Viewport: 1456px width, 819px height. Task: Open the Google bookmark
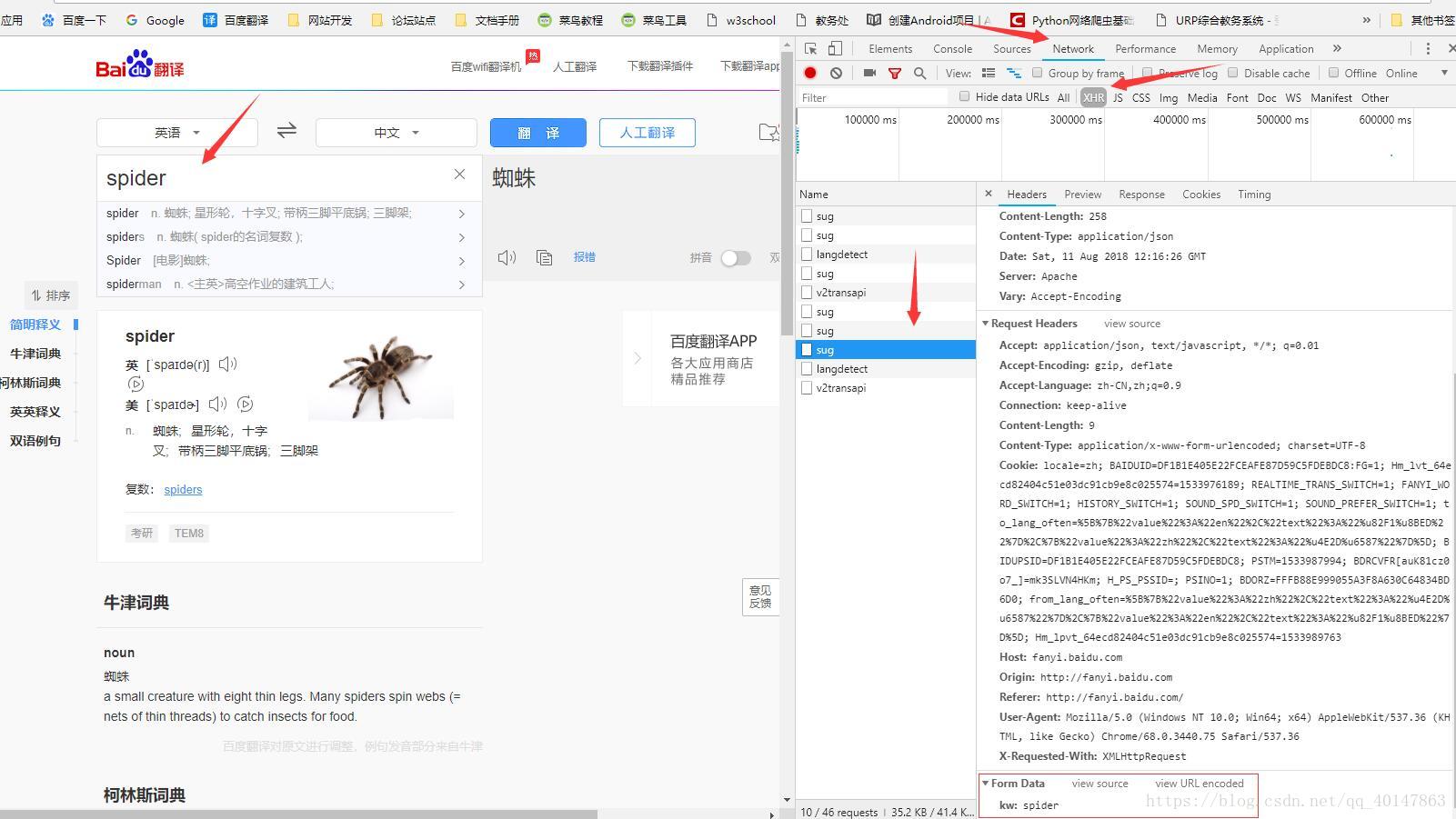click(x=155, y=19)
